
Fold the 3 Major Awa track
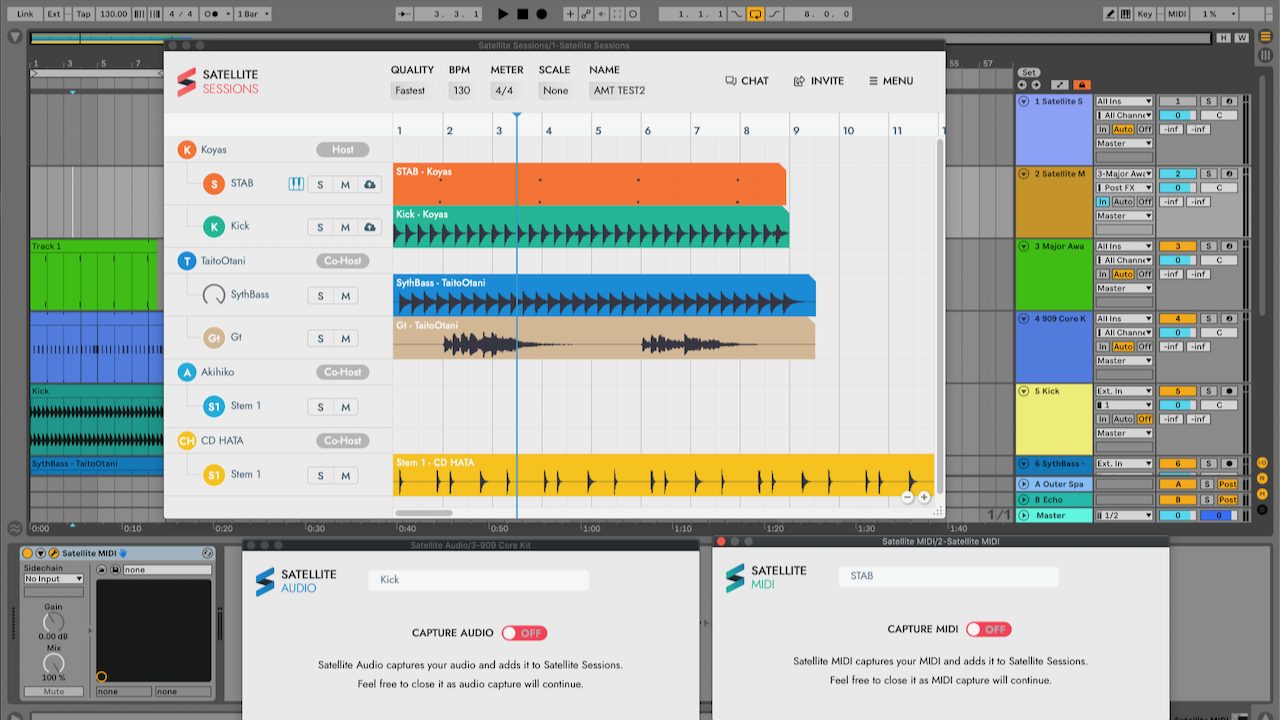pos(1024,246)
